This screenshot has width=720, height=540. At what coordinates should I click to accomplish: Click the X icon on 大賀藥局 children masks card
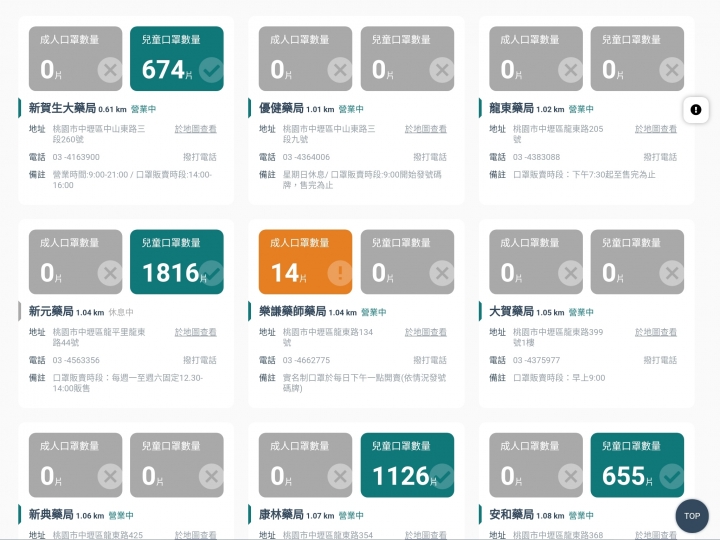point(672,274)
